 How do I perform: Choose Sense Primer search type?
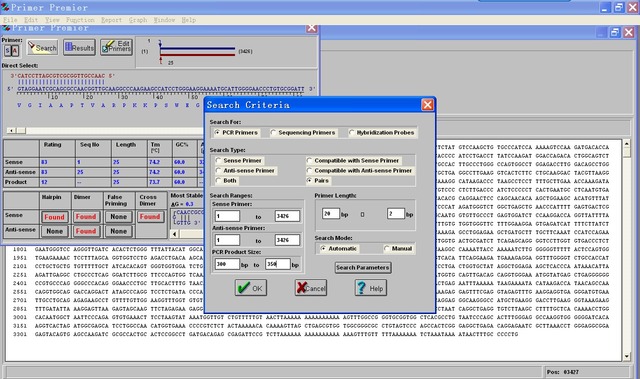239,161
